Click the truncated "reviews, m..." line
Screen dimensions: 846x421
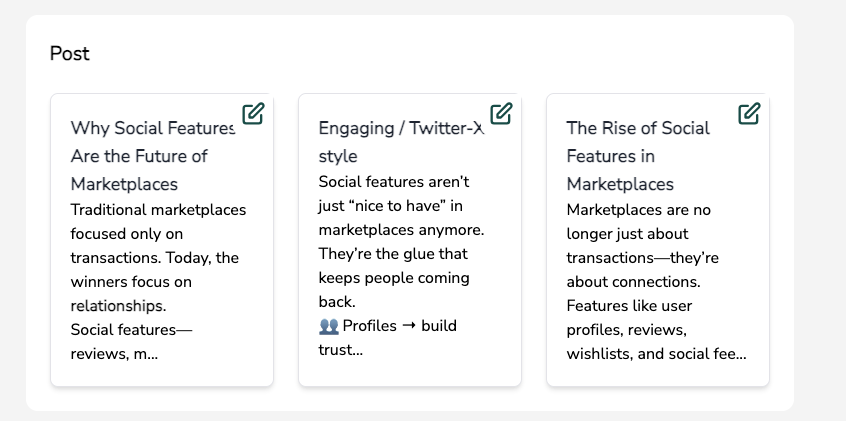click(x=114, y=354)
